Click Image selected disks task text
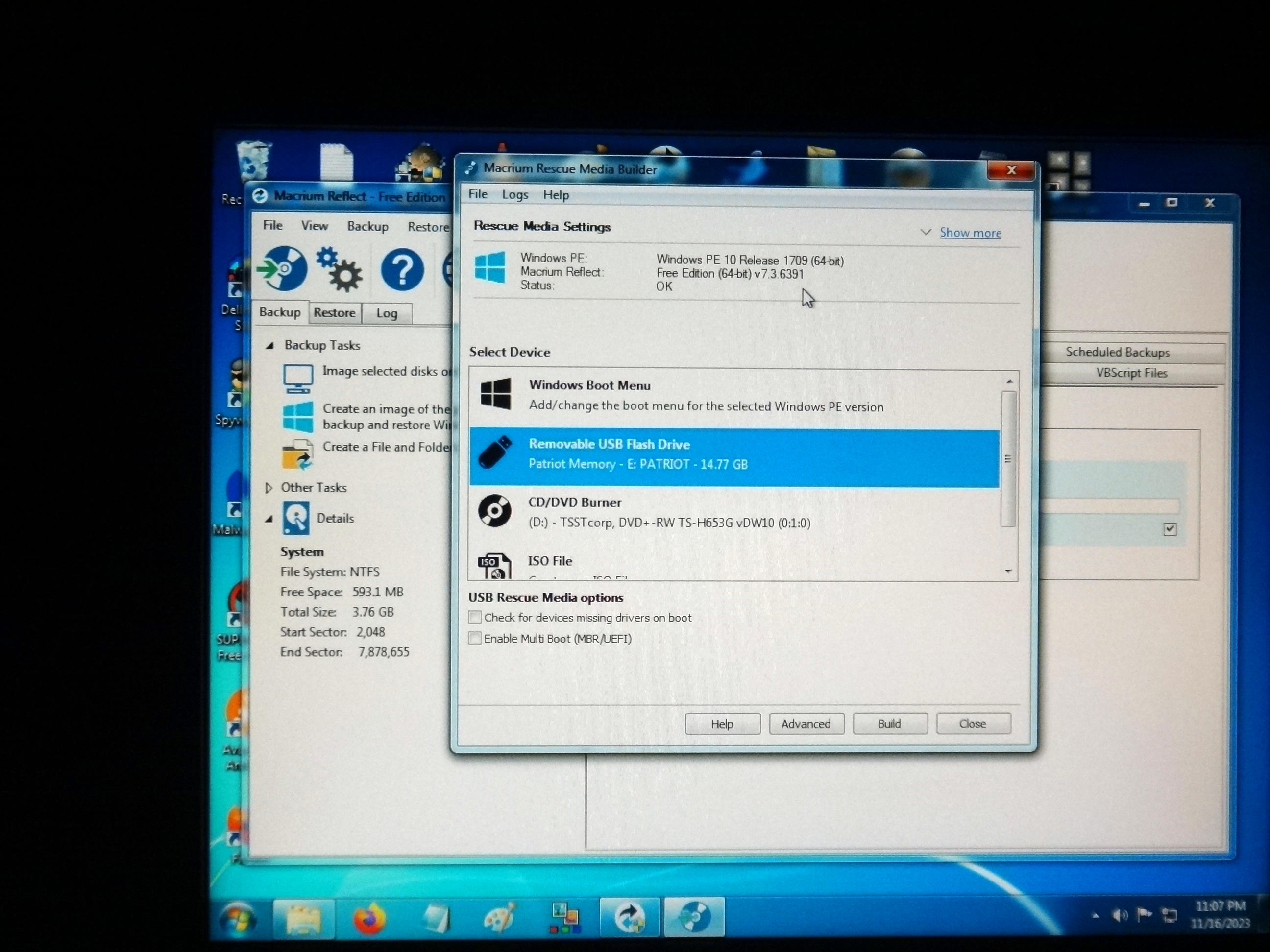 point(388,371)
